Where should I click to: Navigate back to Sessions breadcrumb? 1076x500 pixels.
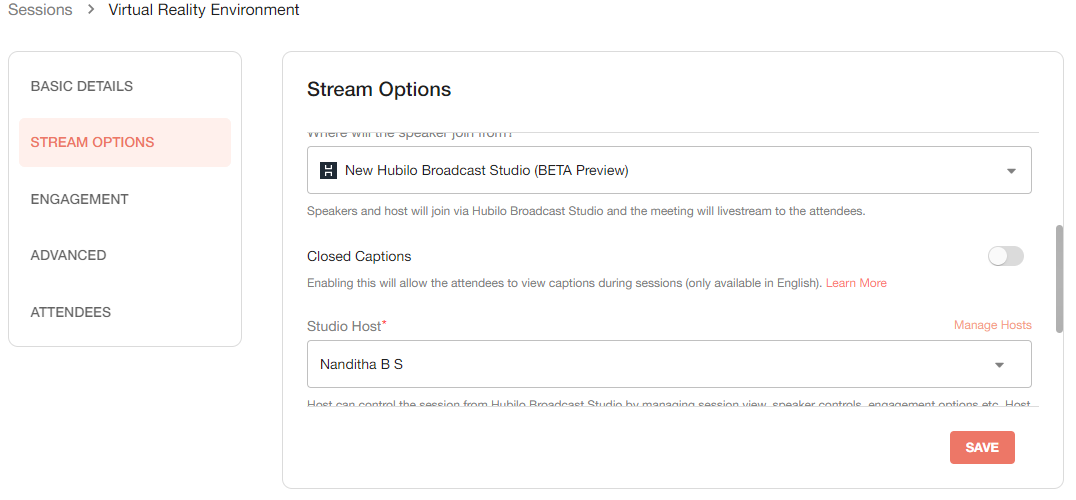(40, 10)
